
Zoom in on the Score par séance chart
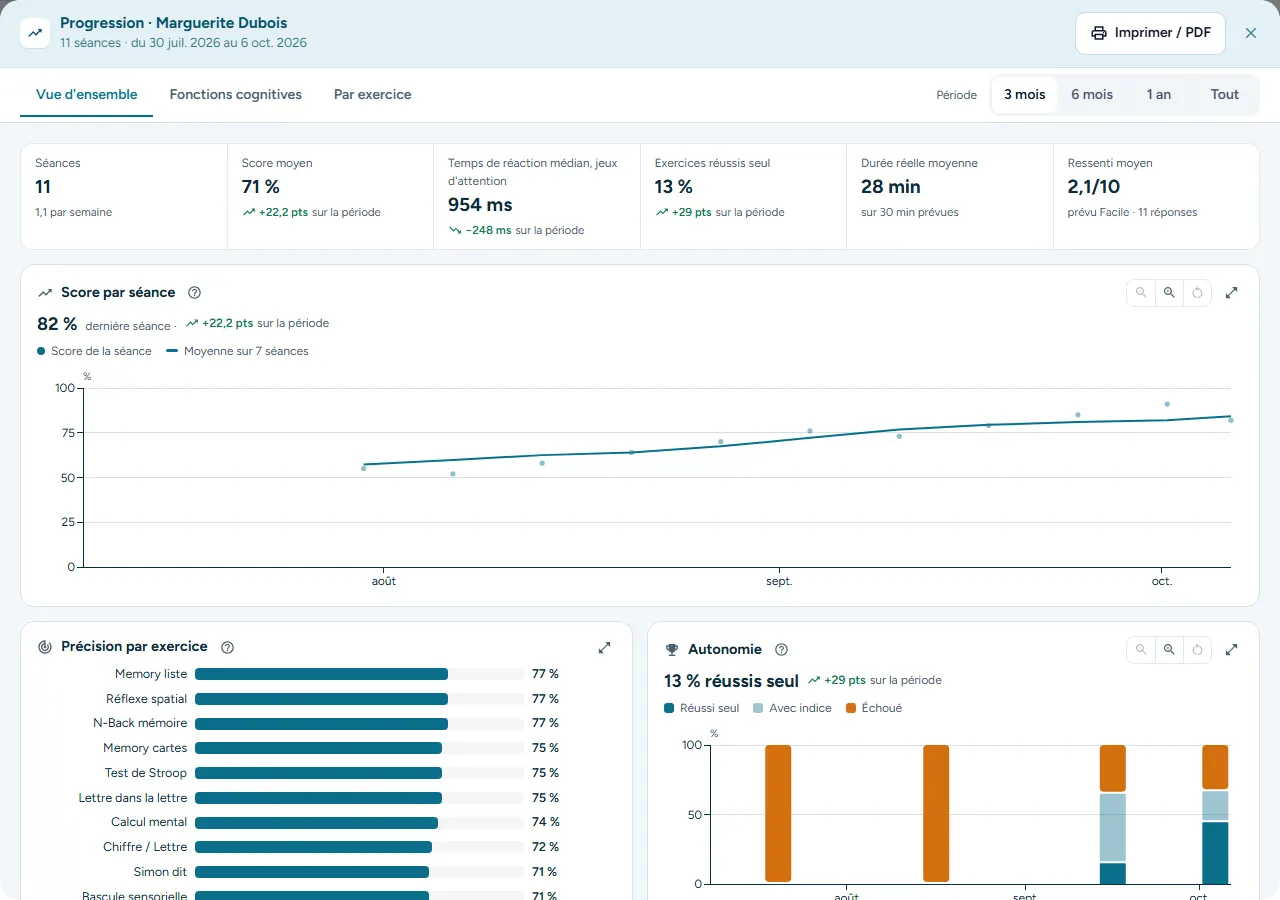1169,293
